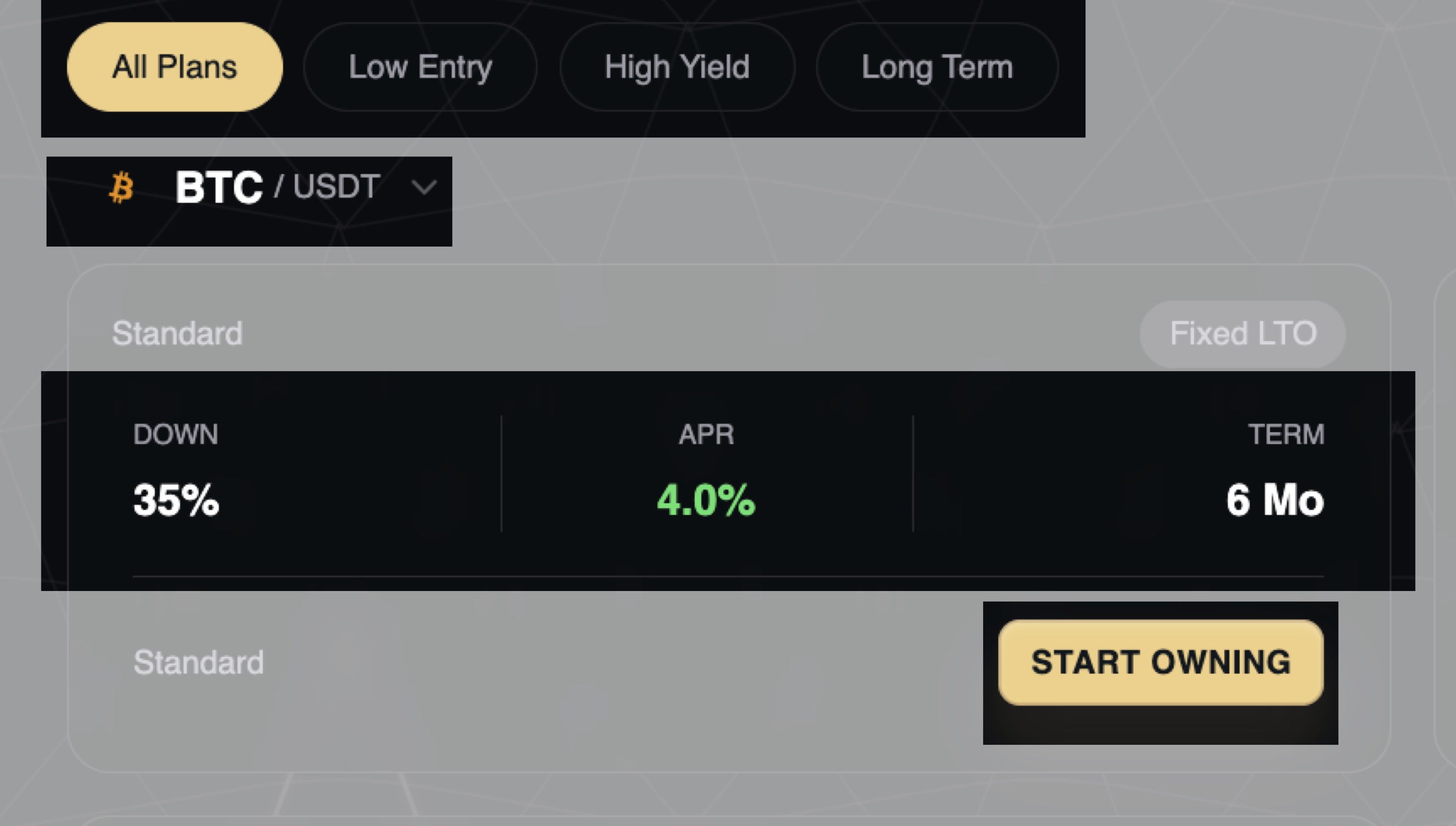The width and height of the screenshot is (1456, 826).
Task: Click the Fixed LTO badge
Action: click(x=1242, y=334)
